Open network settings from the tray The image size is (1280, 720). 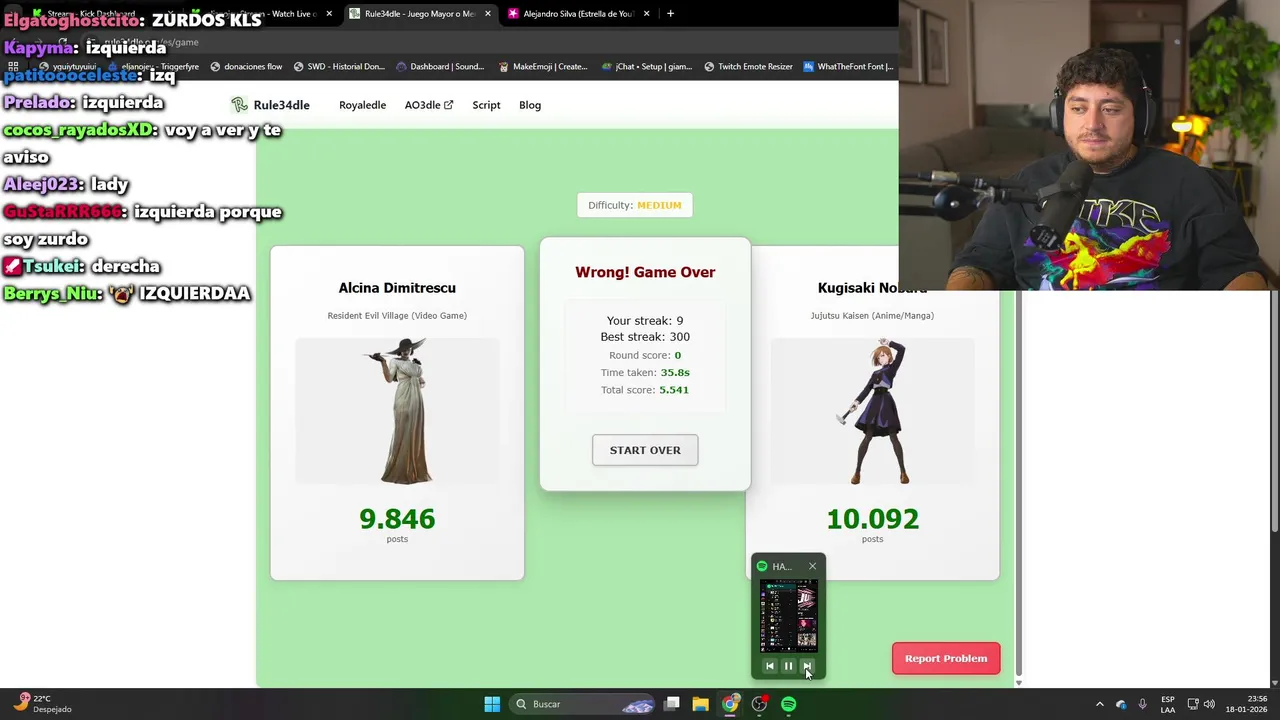(x=1193, y=704)
